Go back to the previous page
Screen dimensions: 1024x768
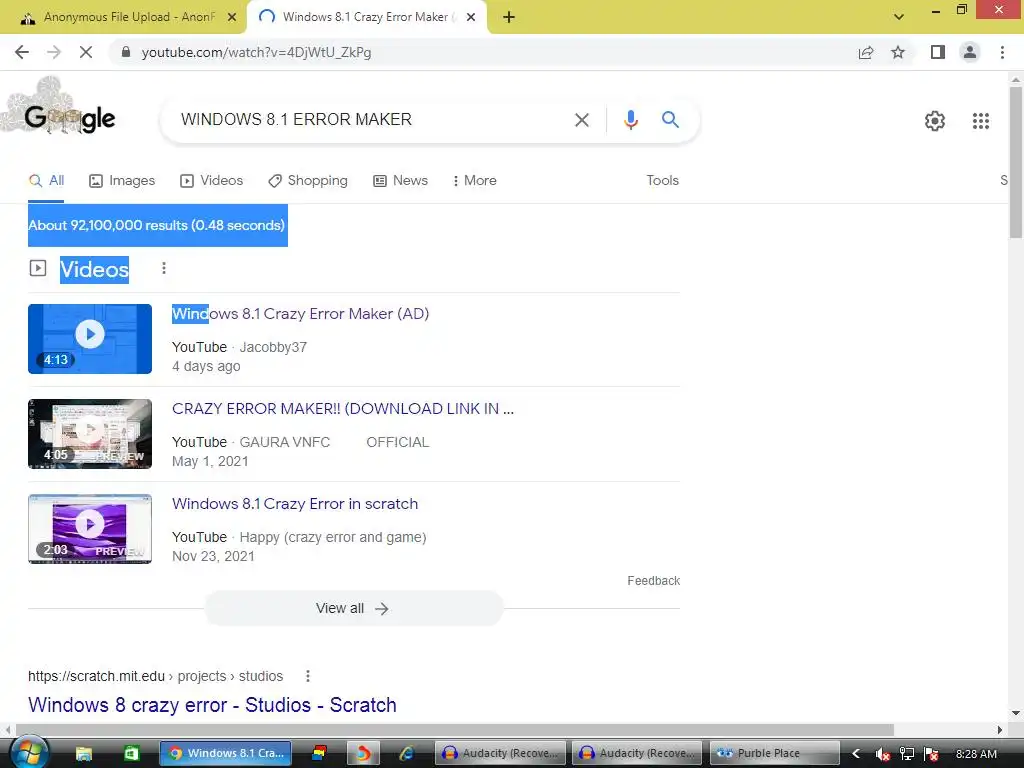point(22,52)
